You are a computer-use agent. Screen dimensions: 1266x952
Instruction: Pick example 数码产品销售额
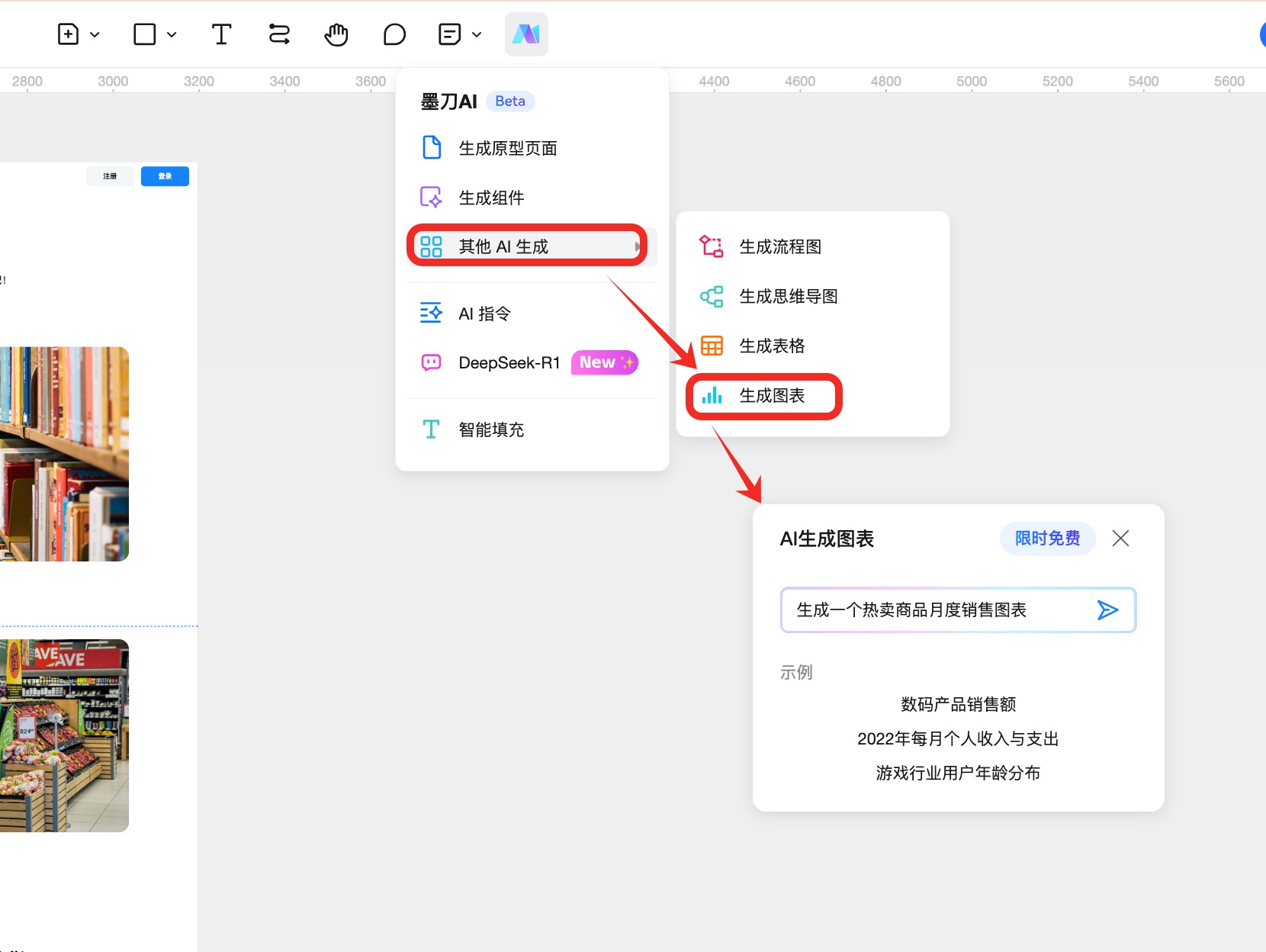(x=958, y=704)
